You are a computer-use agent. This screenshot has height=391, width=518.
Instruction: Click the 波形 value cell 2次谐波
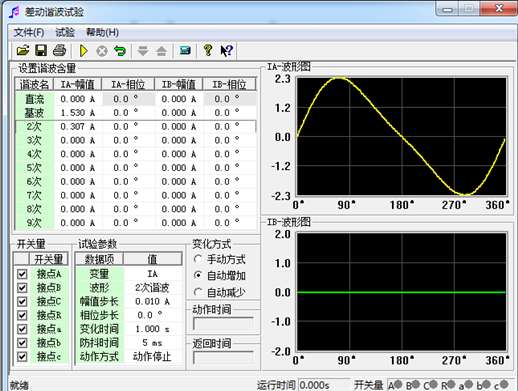[153, 288]
